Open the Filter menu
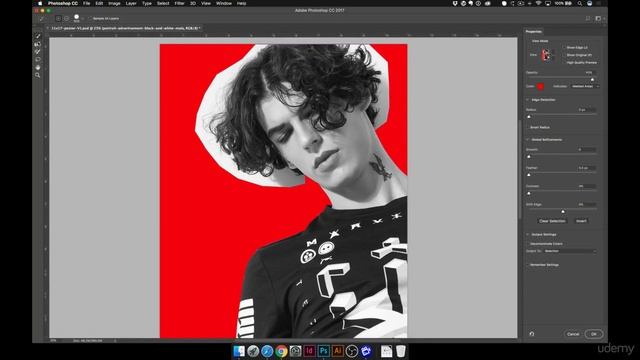640x360 pixels. pos(180,3)
